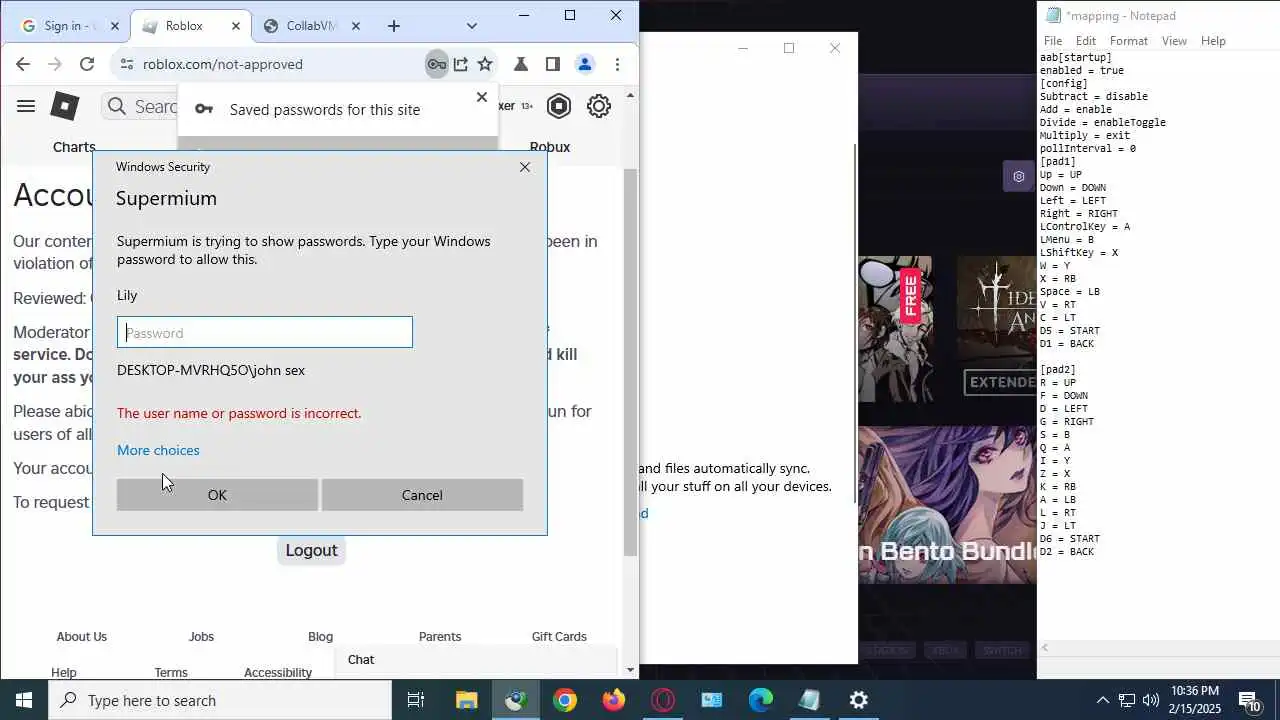Open the Terms footer link
This screenshot has height=720, width=1280.
171,672
